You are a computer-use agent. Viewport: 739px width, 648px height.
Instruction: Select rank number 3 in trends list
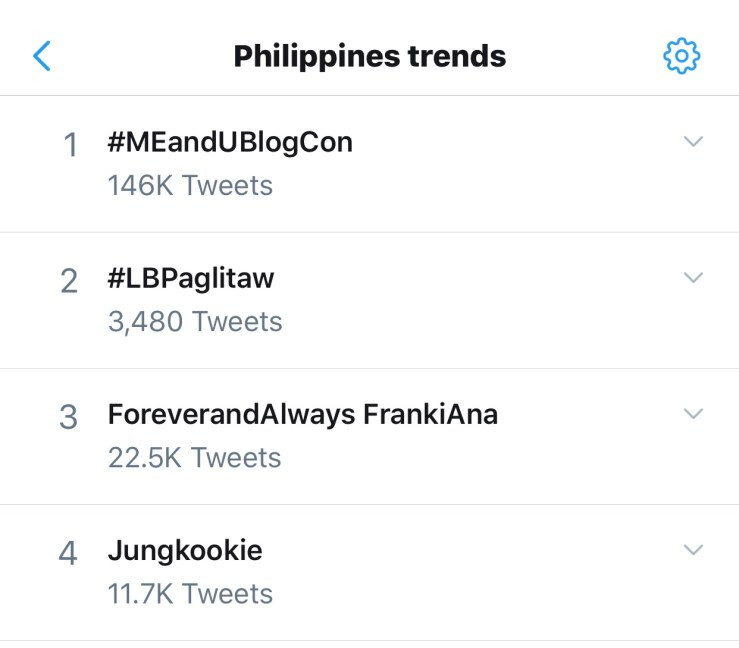point(69,418)
